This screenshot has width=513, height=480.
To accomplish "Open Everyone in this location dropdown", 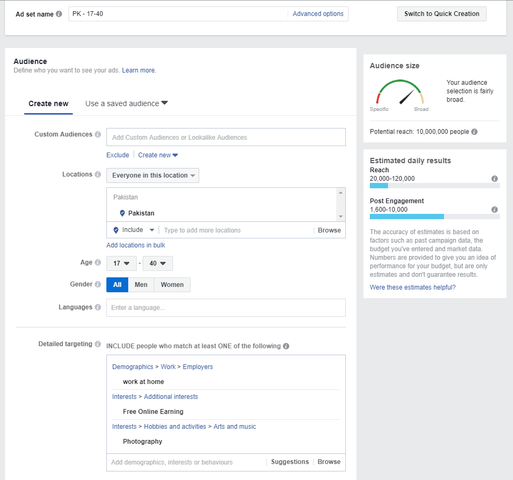I will click(153, 175).
